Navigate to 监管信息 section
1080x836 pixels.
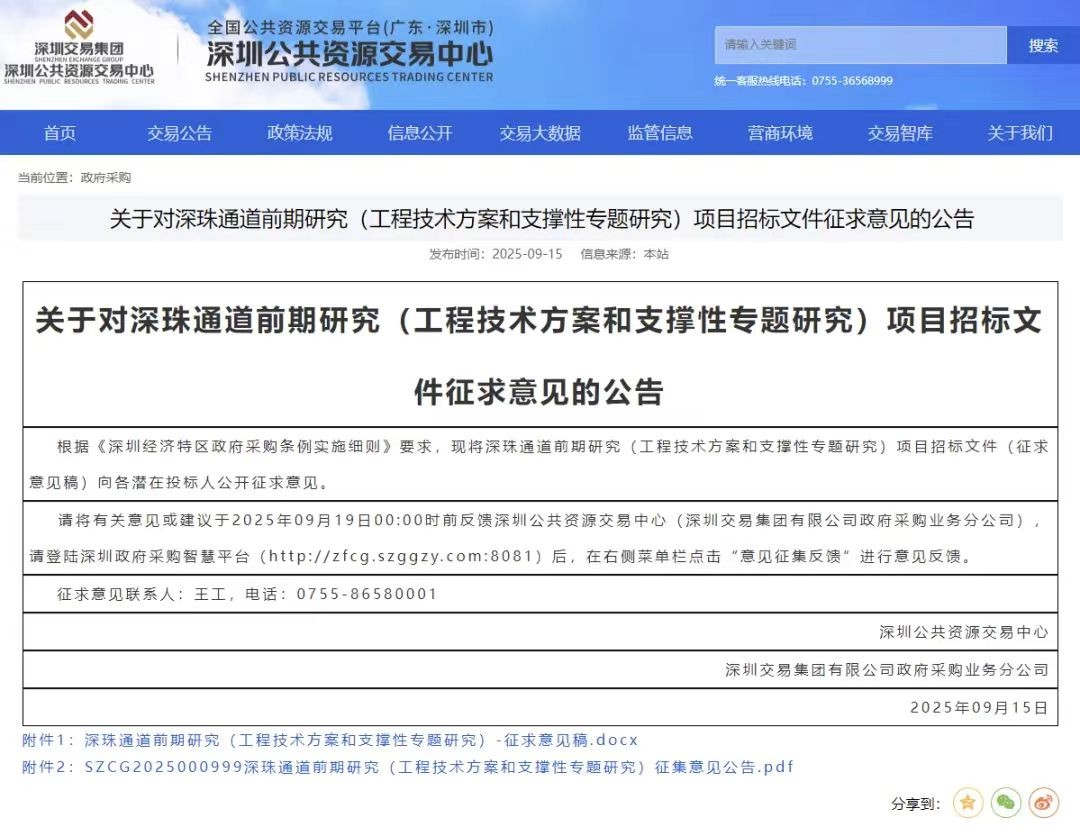660,133
